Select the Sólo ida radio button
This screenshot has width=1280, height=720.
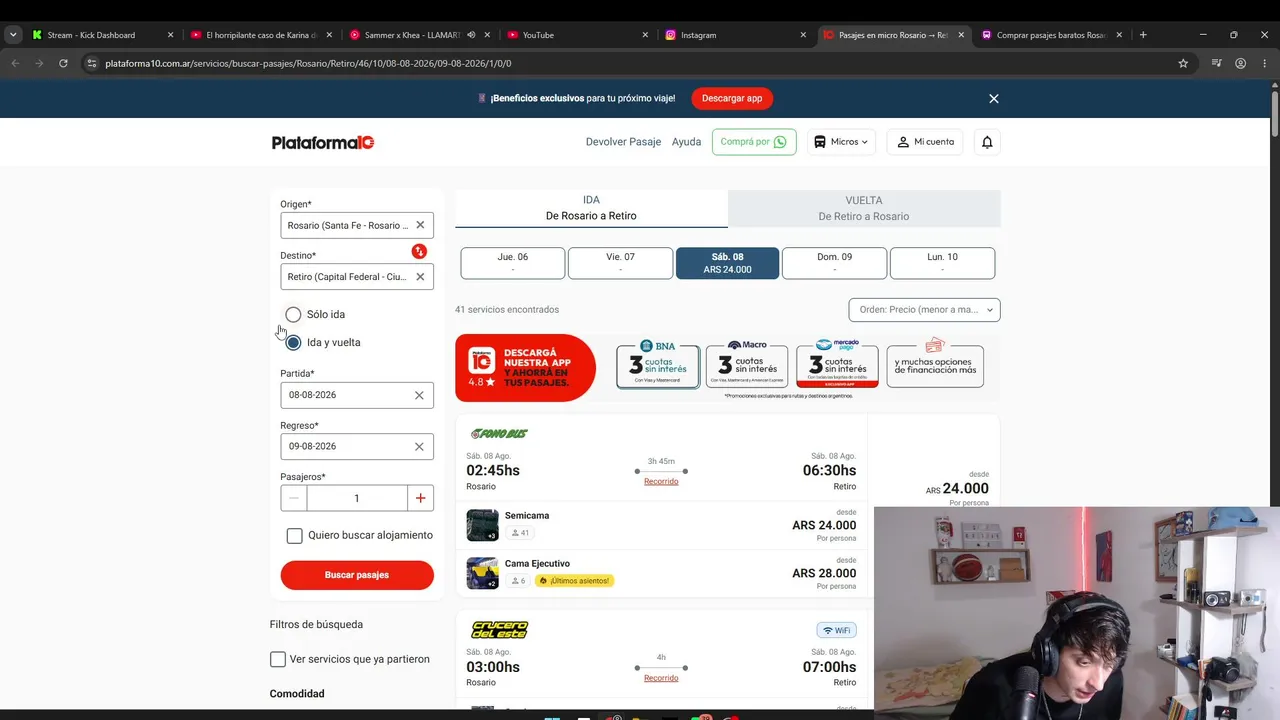pyautogui.click(x=293, y=315)
